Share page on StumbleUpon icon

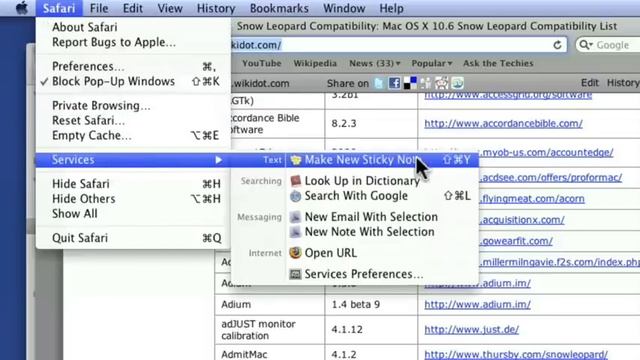(x=457, y=83)
